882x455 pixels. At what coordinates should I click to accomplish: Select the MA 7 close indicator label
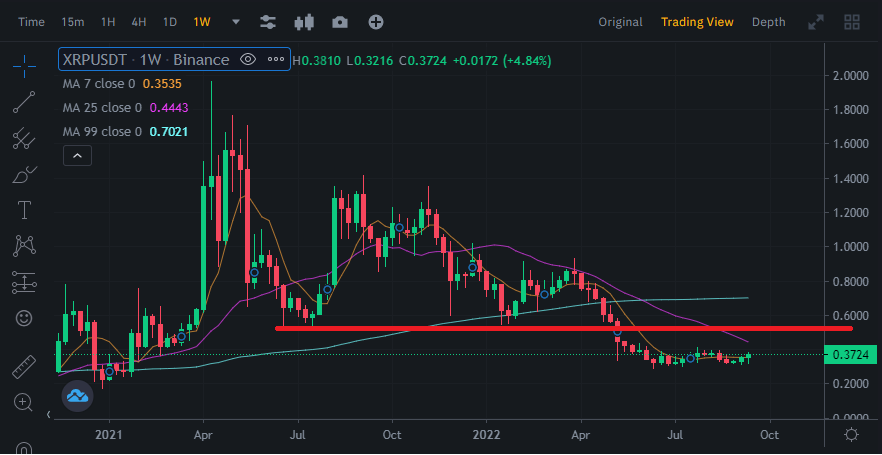(x=99, y=84)
